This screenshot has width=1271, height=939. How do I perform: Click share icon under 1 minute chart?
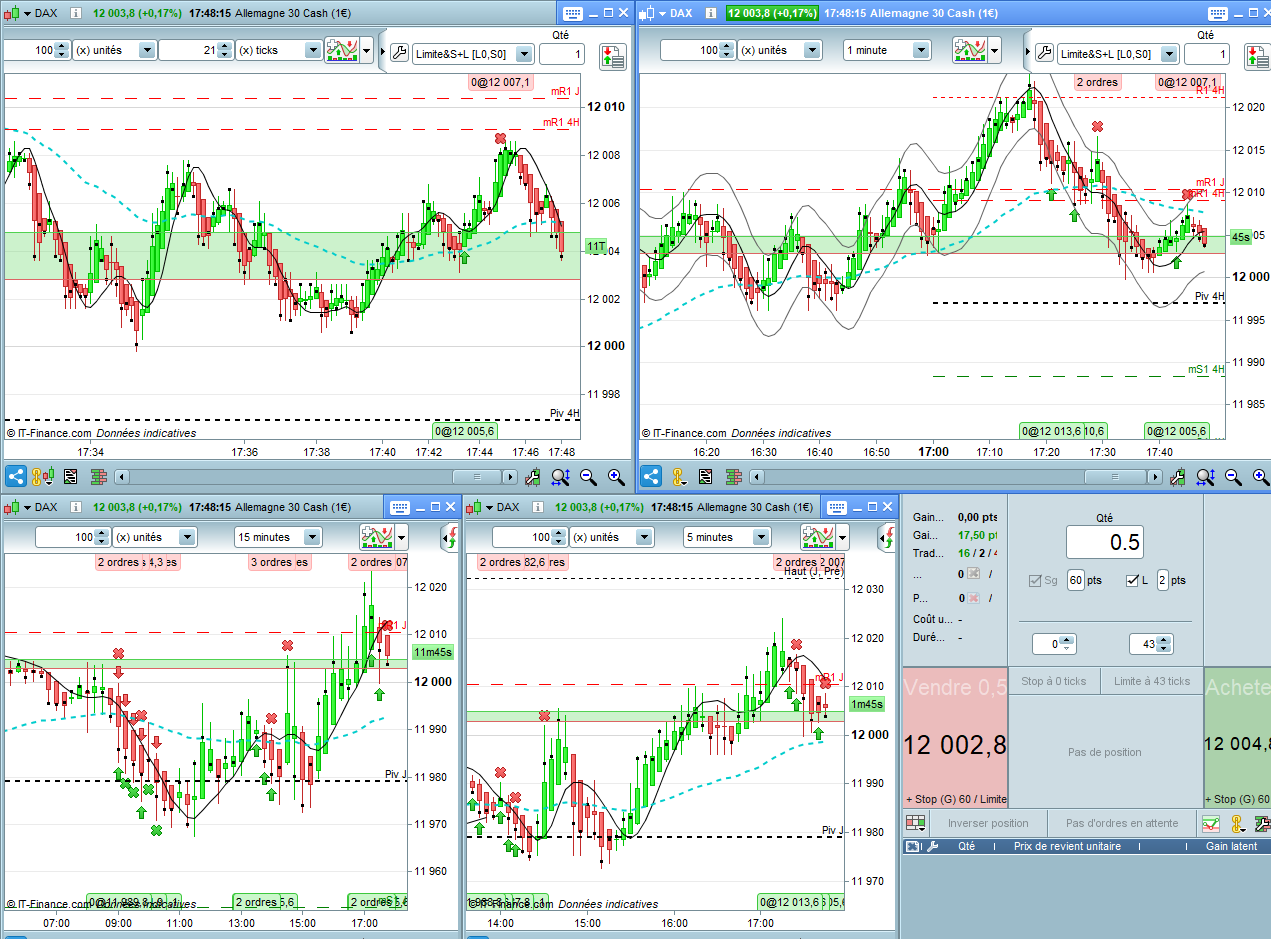tap(650, 477)
